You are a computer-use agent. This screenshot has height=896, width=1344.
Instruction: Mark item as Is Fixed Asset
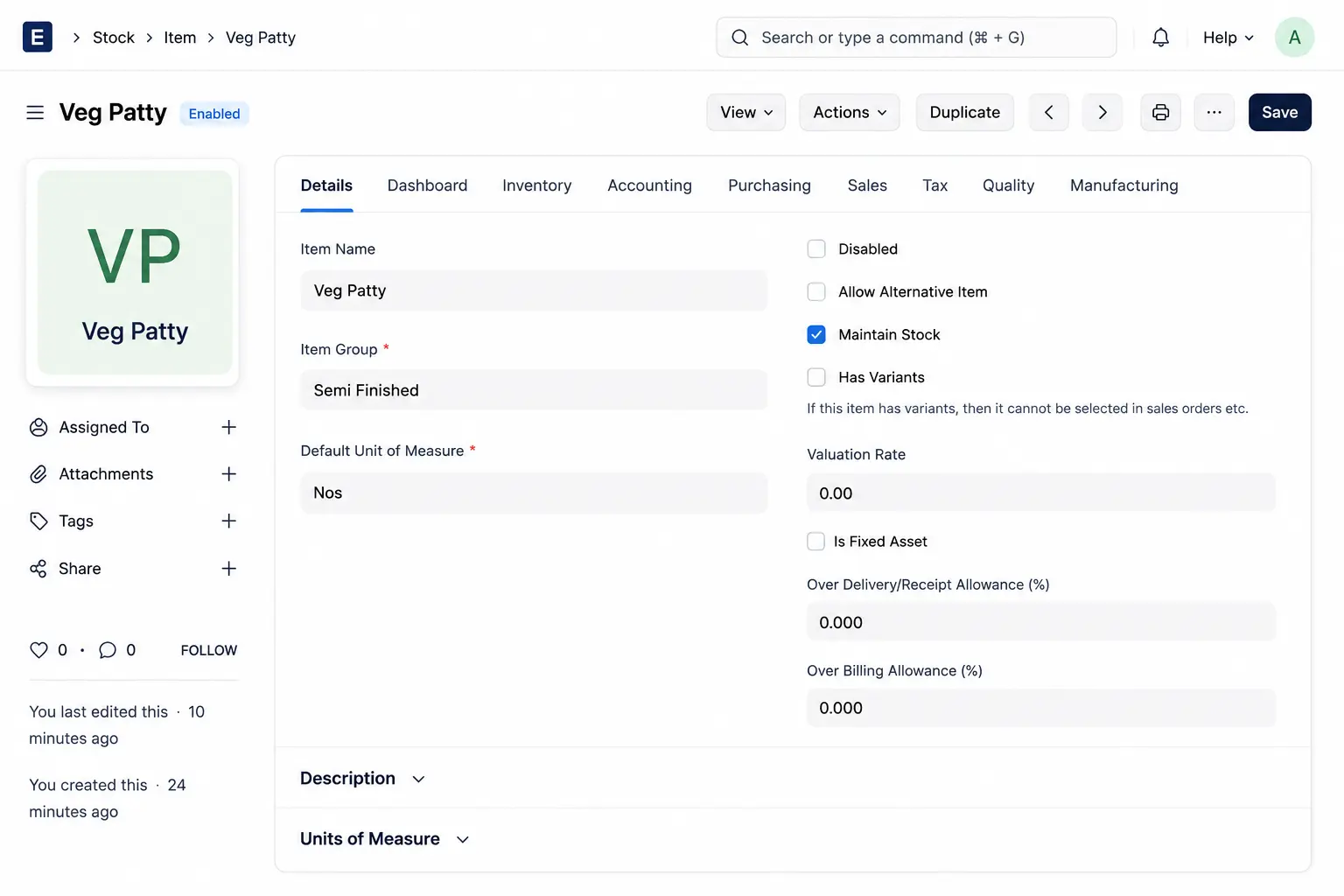click(x=815, y=542)
